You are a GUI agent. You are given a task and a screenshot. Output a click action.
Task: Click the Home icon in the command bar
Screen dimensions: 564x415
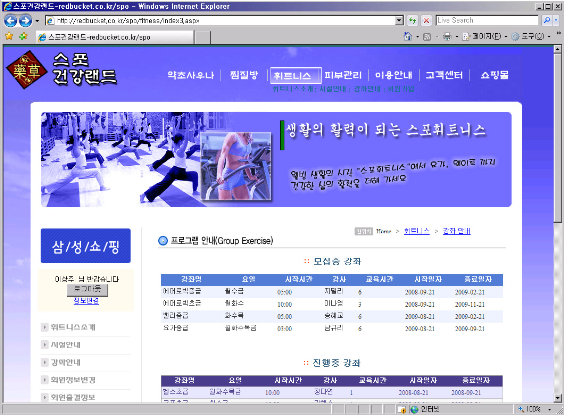pyautogui.click(x=408, y=36)
